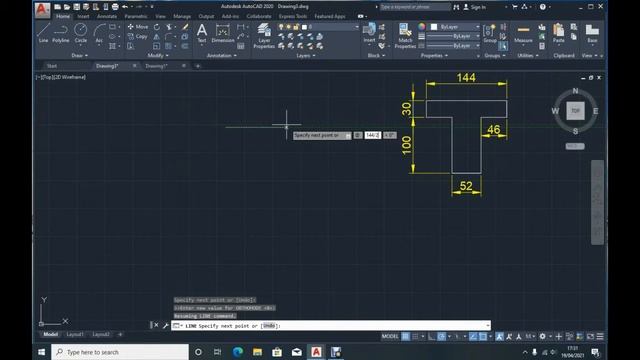
Task: Select the Line tool
Action: (x=43, y=33)
